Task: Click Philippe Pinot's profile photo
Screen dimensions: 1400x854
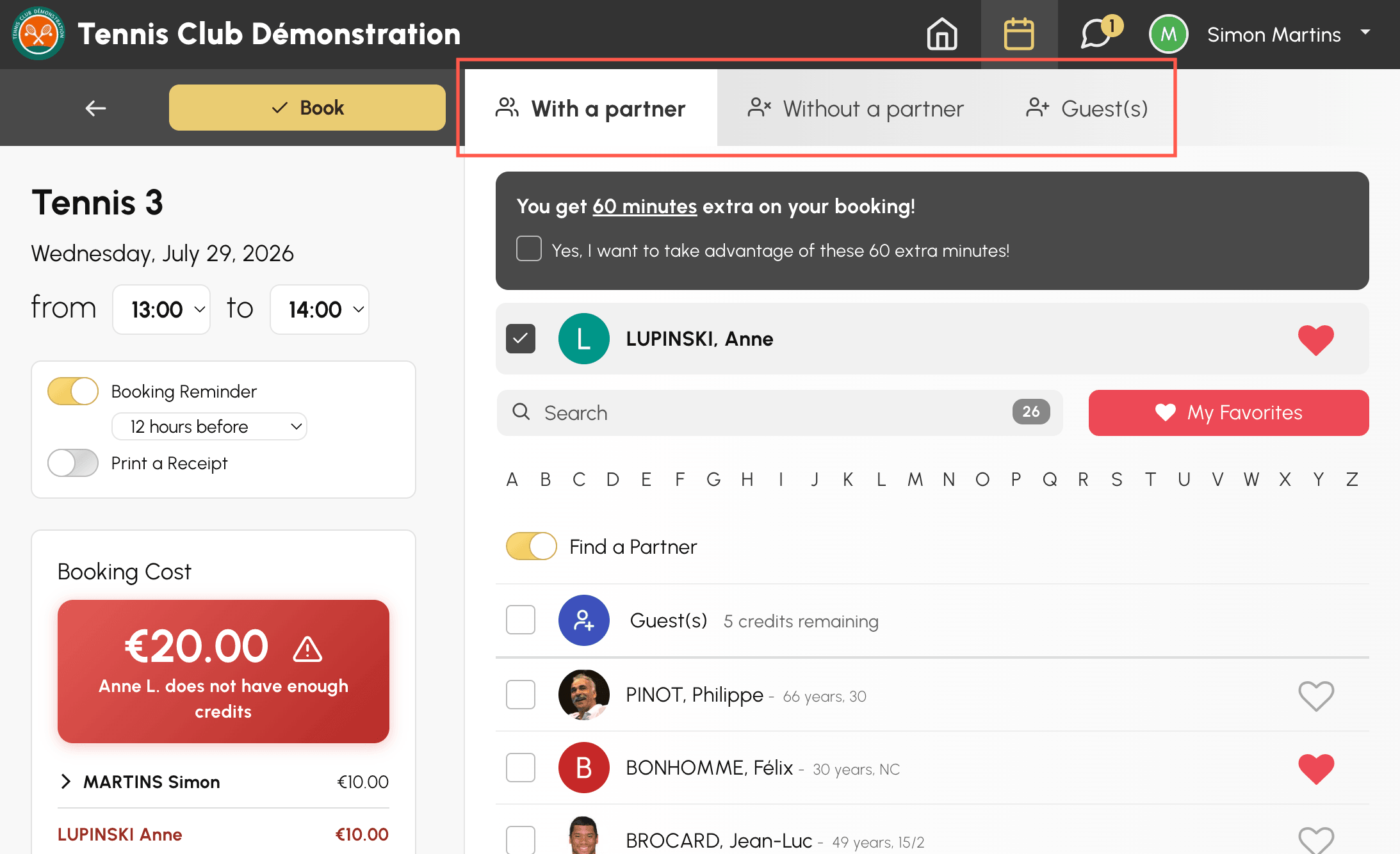Action: coord(584,695)
